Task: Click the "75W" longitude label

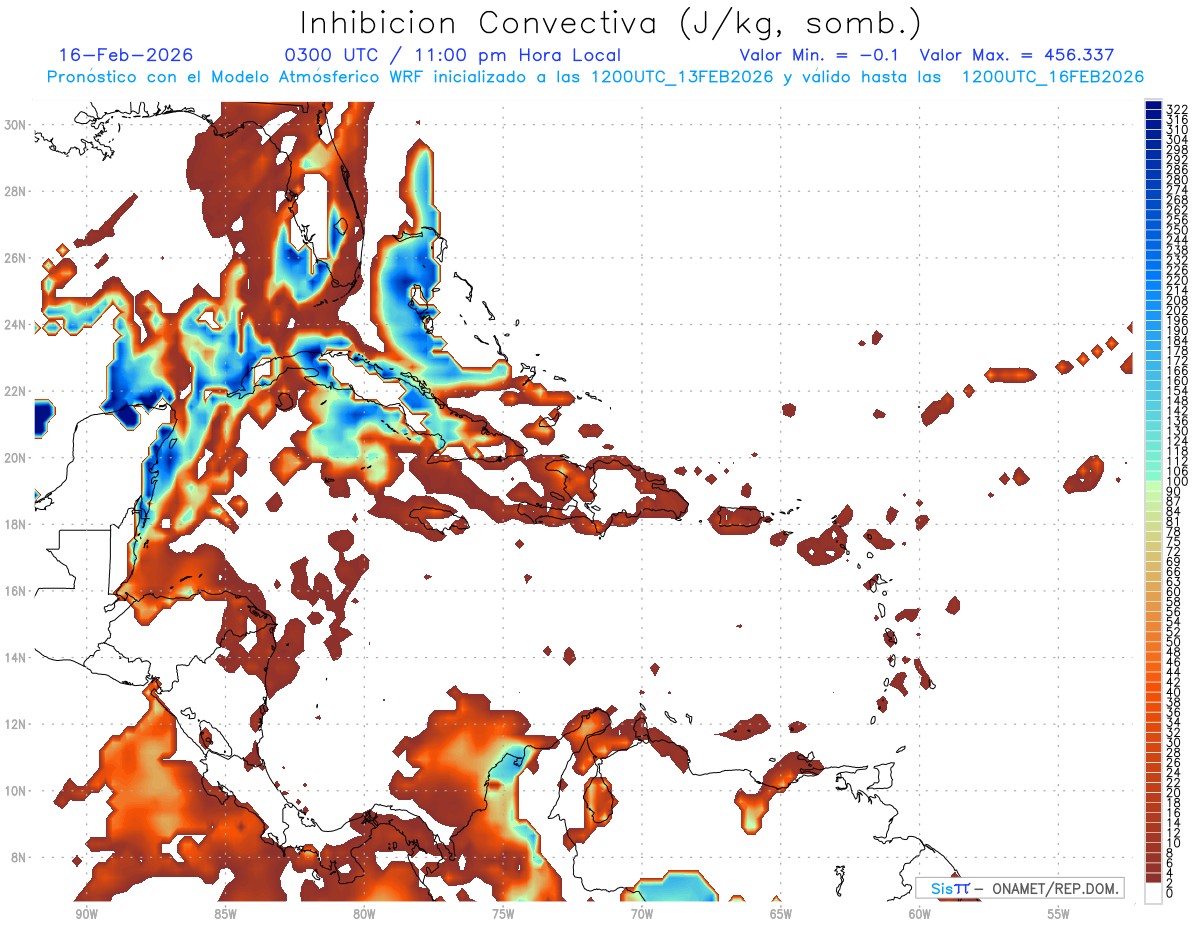Action: pos(503,913)
